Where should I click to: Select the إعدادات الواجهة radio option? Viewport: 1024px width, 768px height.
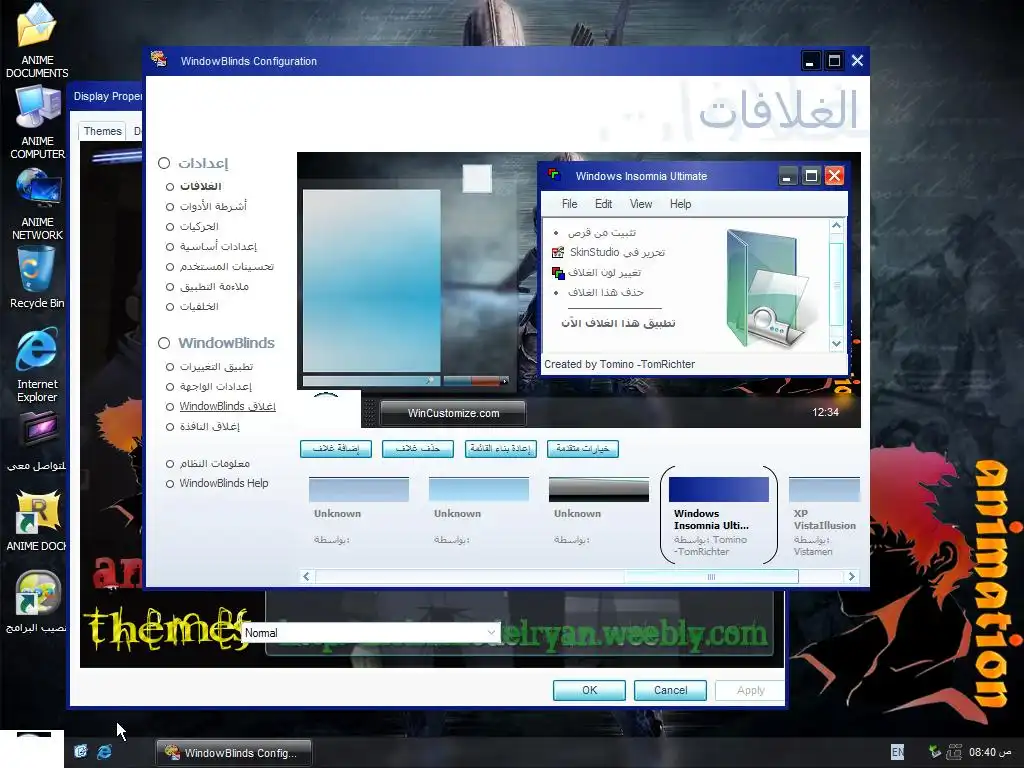[170, 387]
